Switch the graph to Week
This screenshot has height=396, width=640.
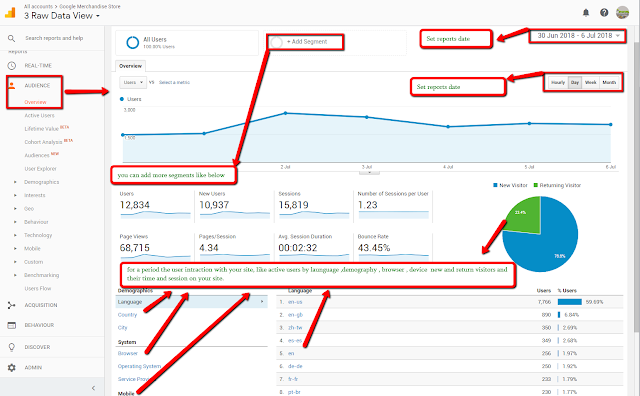click(x=591, y=82)
